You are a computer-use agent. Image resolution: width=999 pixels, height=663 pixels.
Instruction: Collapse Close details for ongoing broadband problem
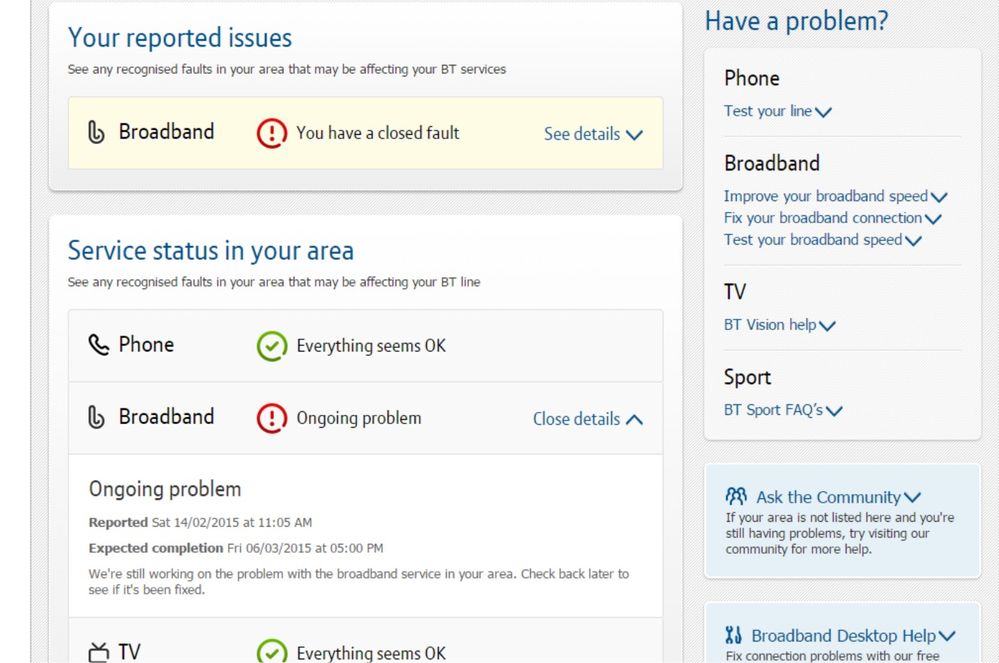coord(587,418)
